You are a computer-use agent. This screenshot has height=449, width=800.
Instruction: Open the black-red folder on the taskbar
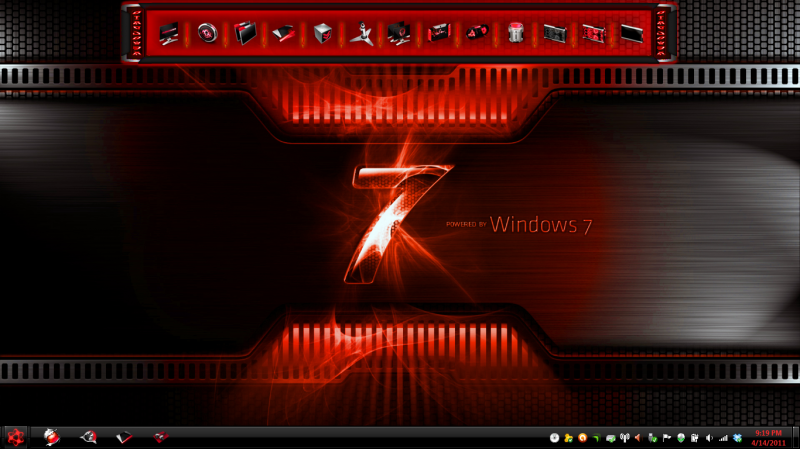(124, 437)
